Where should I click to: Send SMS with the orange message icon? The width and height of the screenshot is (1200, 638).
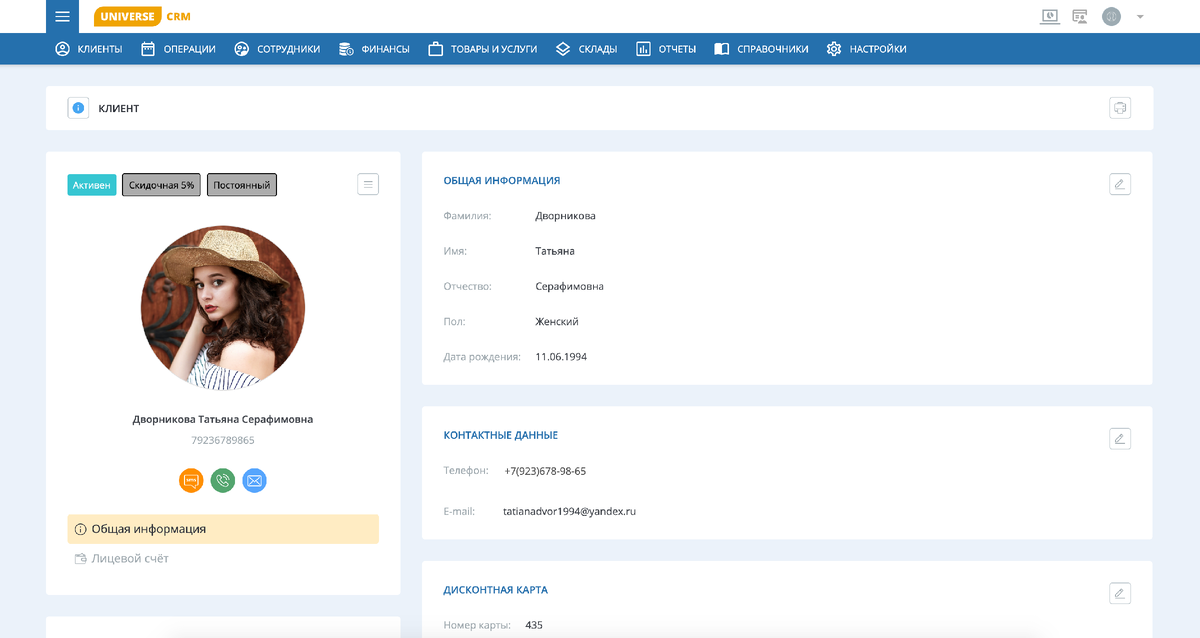point(191,481)
